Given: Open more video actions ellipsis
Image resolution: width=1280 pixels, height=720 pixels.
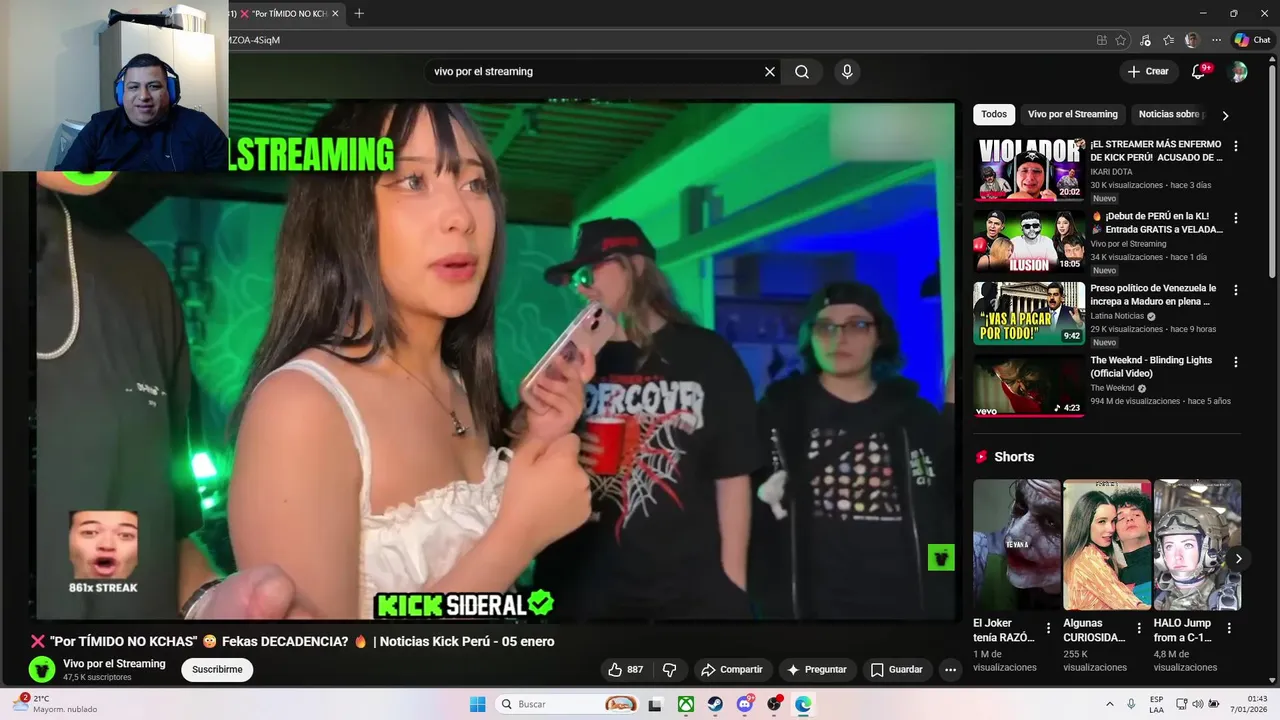Looking at the screenshot, I should pyautogui.click(x=951, y=670).
